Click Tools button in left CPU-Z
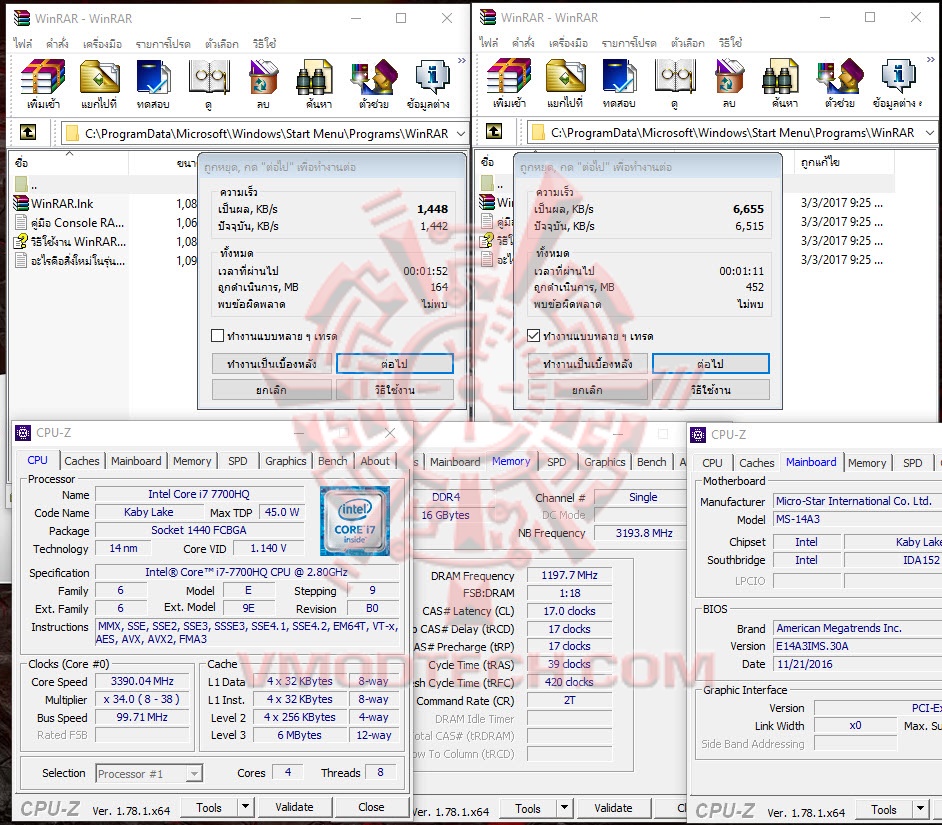942x825 pixels. click(x=209, y=807)
